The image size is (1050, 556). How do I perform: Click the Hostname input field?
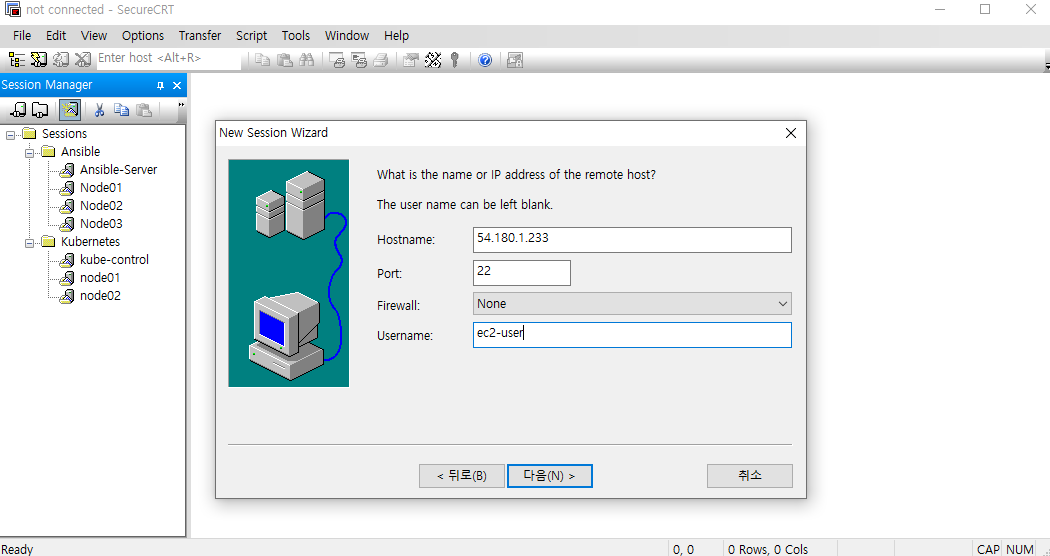pos(632,240)
